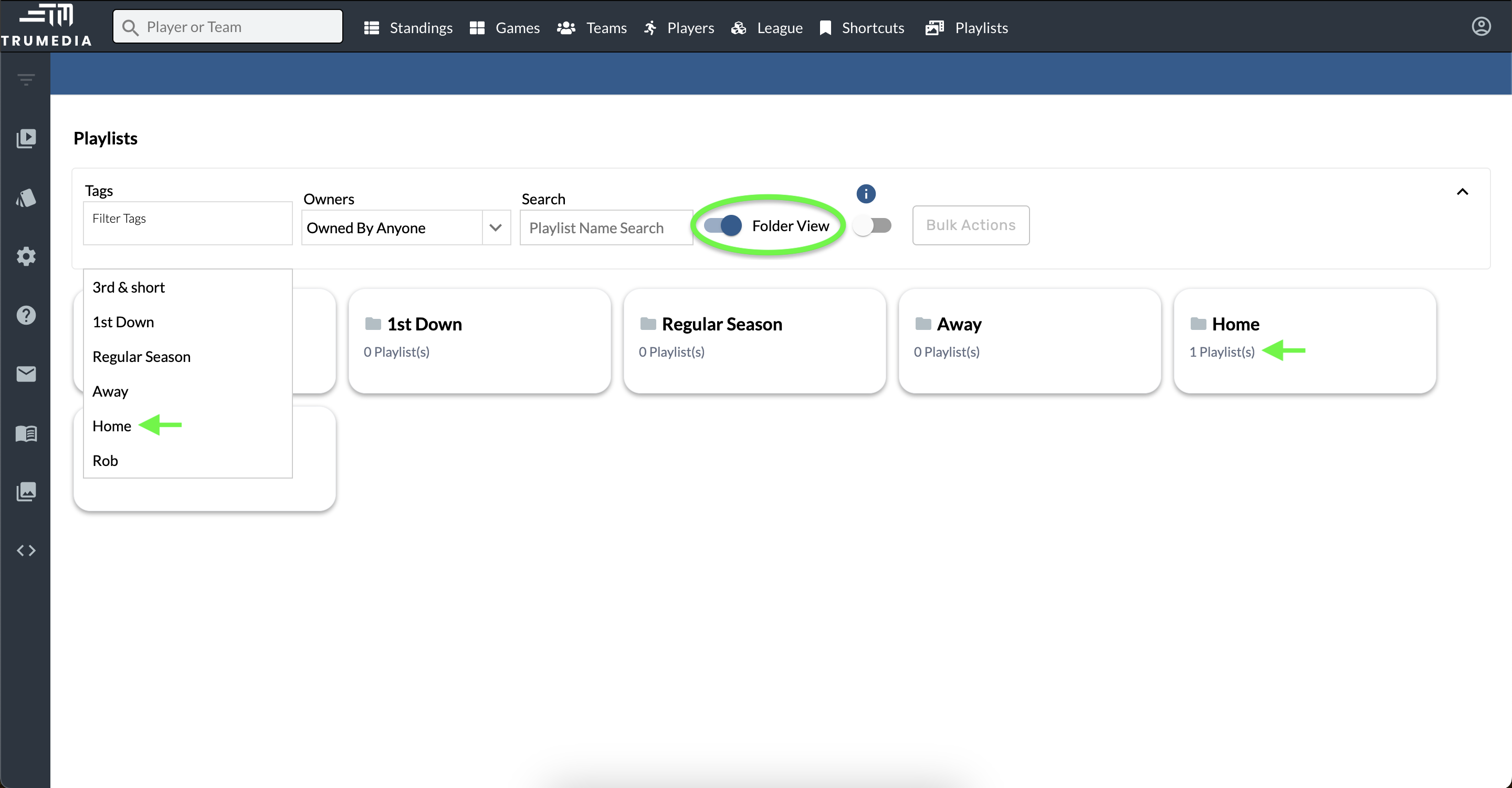
Task: Click the code brackets sidebar icon
Action: [x=26, y=551]
